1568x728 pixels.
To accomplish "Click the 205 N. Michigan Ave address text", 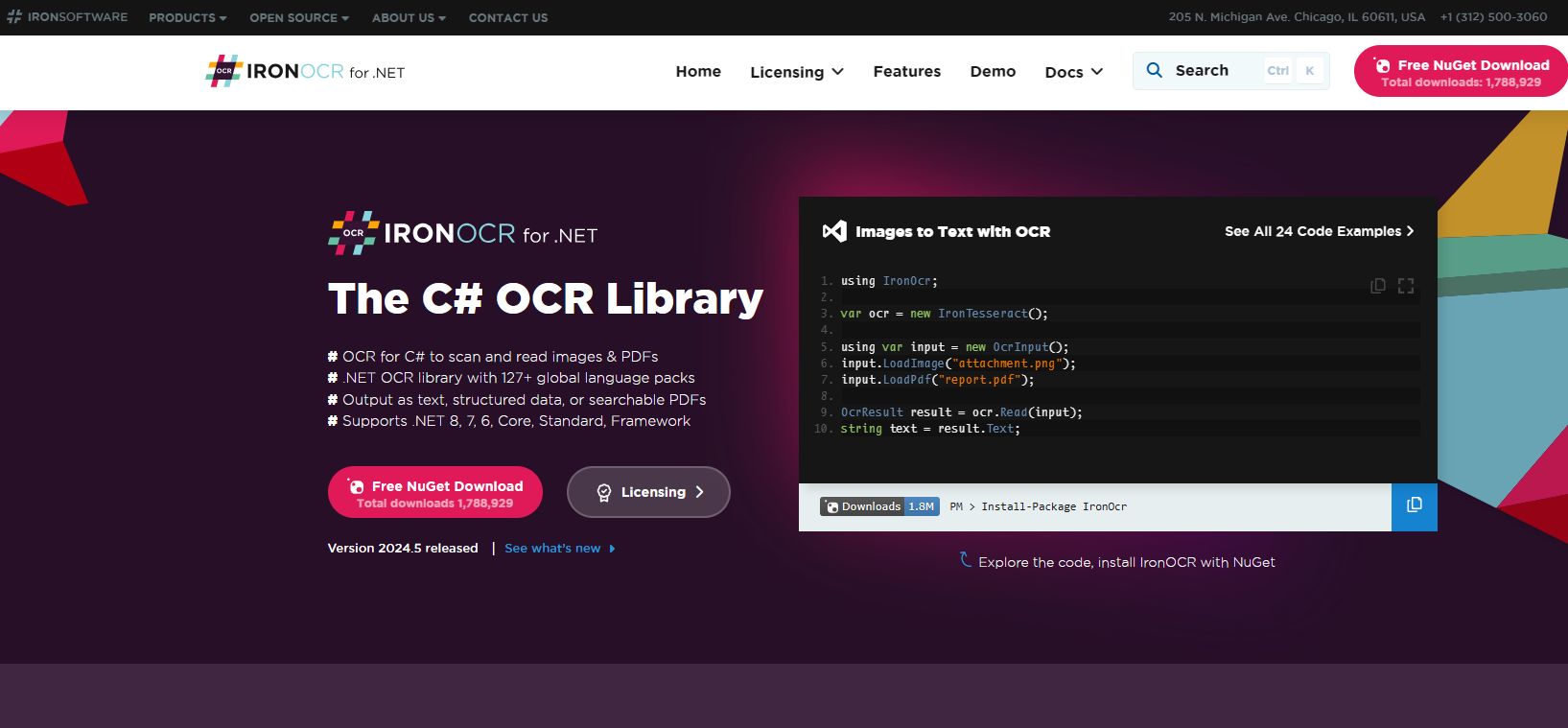I will tap(1297, 17).
